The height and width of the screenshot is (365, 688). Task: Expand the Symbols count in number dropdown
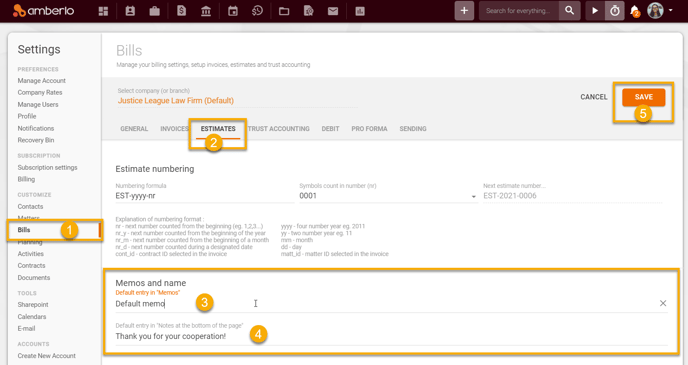pos(473,197)
